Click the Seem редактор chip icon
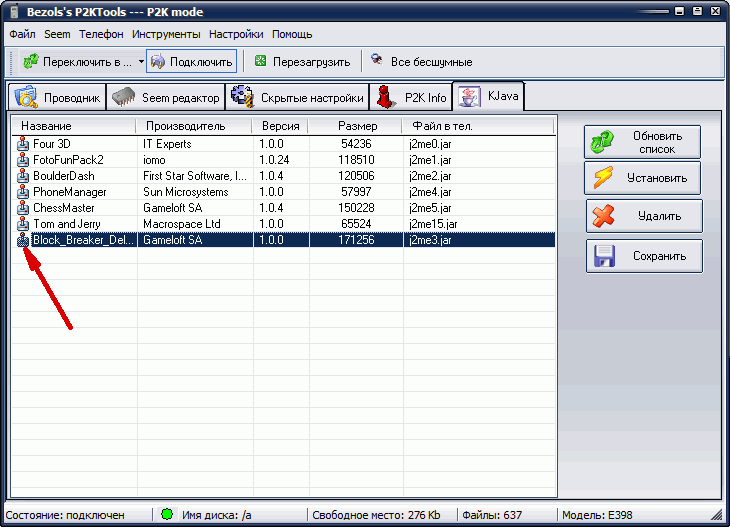730x527 pixels. click(x=124, y=97)
